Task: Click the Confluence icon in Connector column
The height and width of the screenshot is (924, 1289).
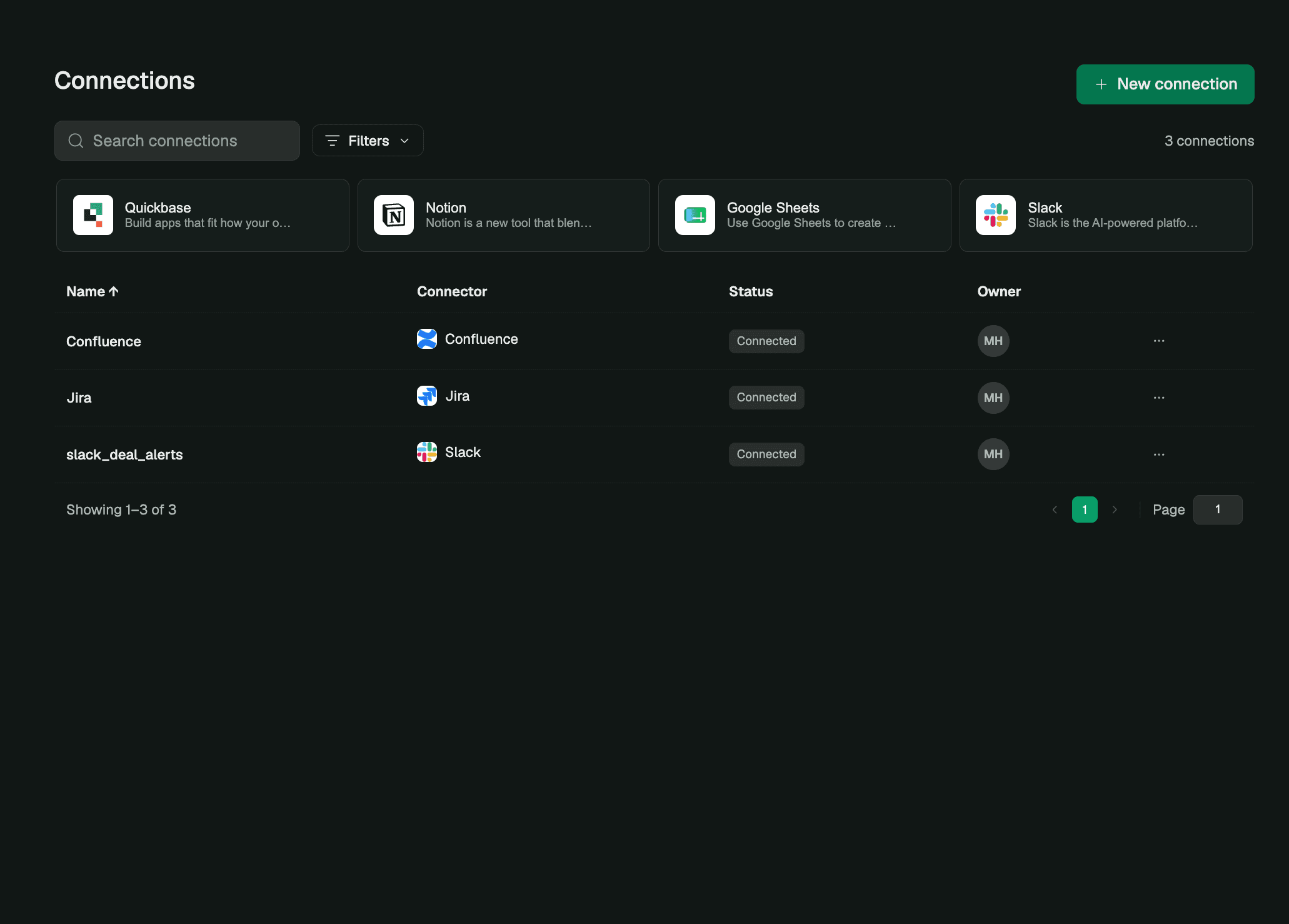Action: (427, 339)
